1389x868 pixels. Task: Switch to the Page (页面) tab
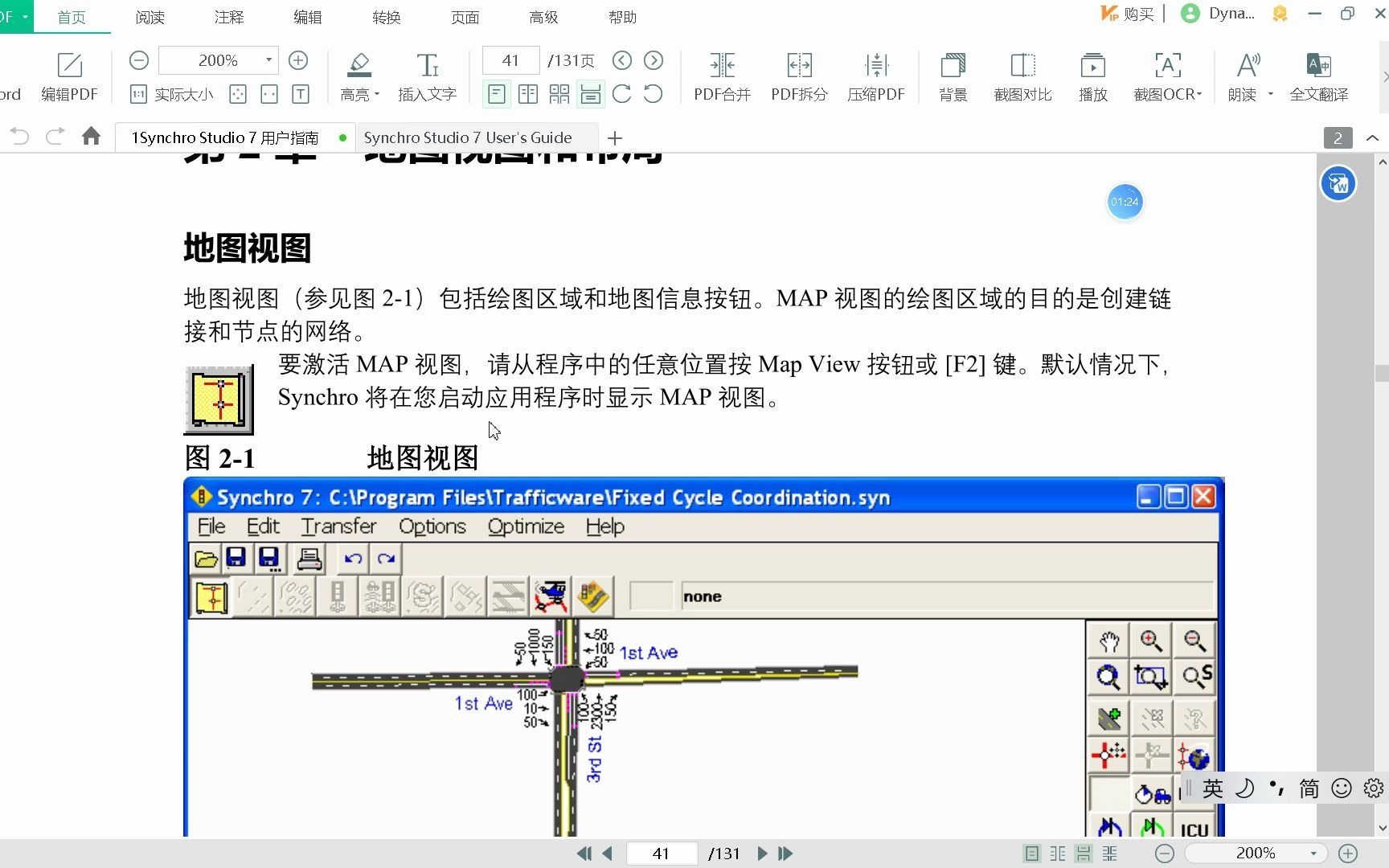[465, 17]
